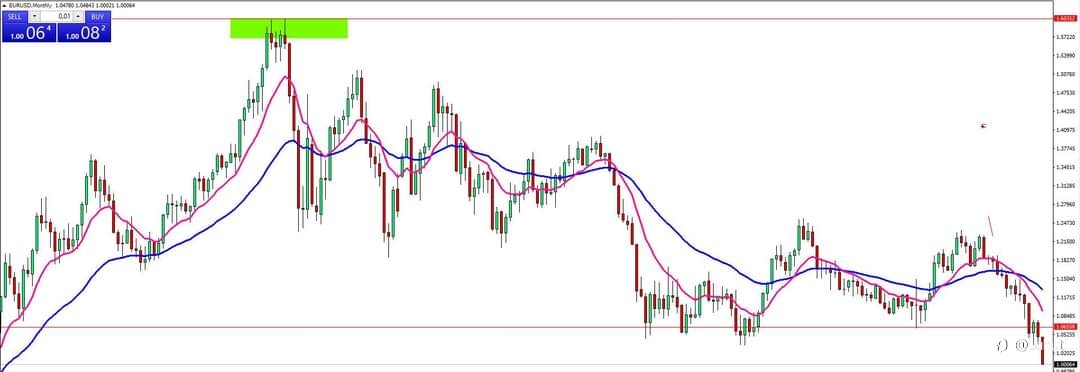Click the red 1.06558 level label

click(1066, 327)
